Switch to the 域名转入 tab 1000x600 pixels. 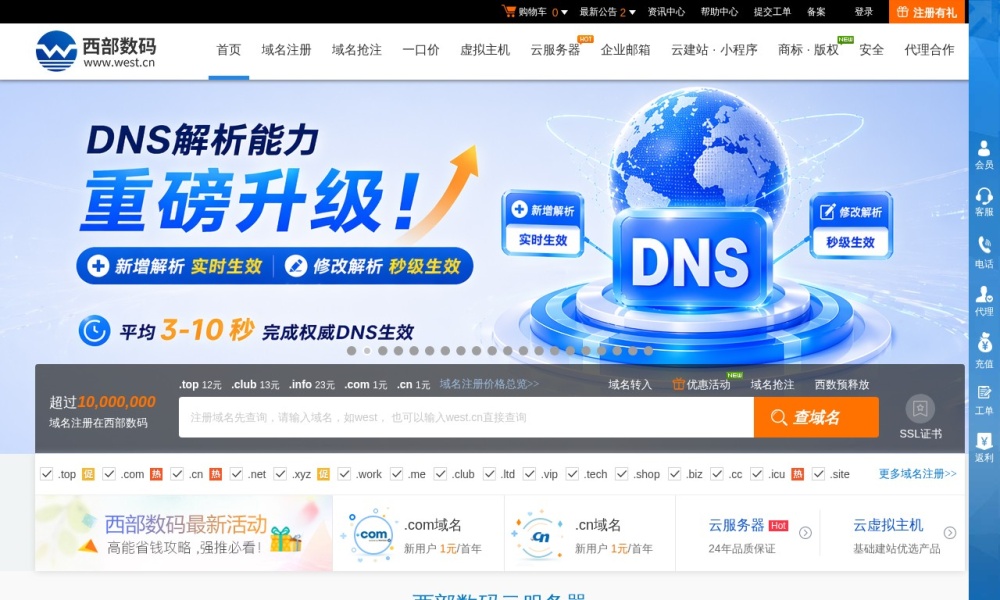click(x=622, y=384)
